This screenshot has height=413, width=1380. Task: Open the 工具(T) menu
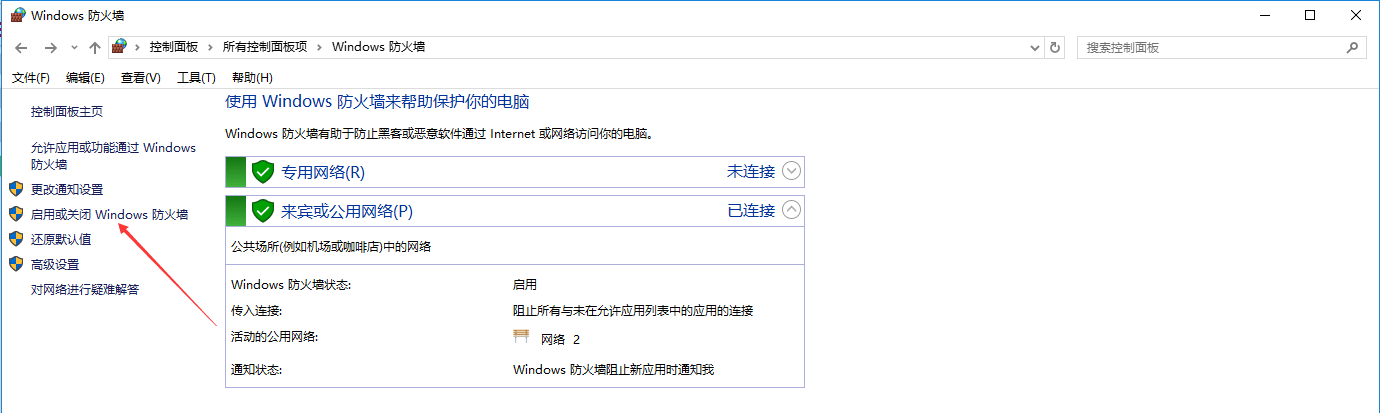point(196,78)
